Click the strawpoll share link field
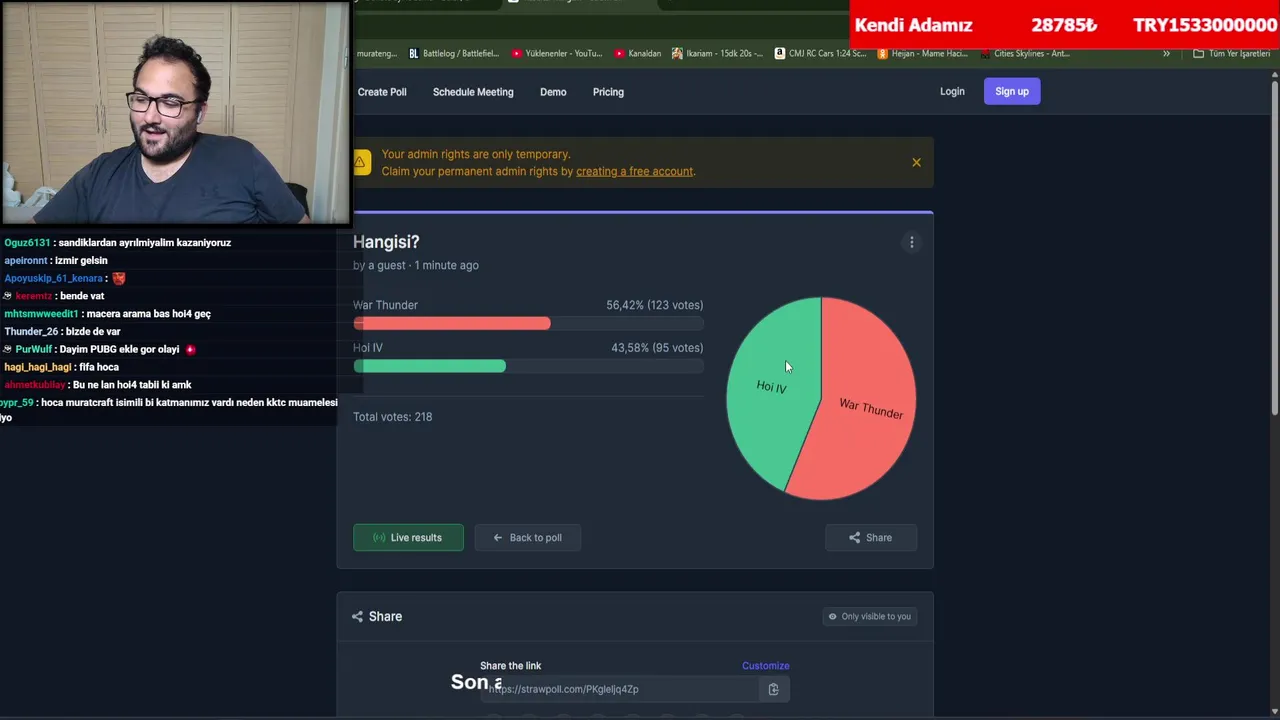This screenshot has width=1280, height=720. [620, 689]
